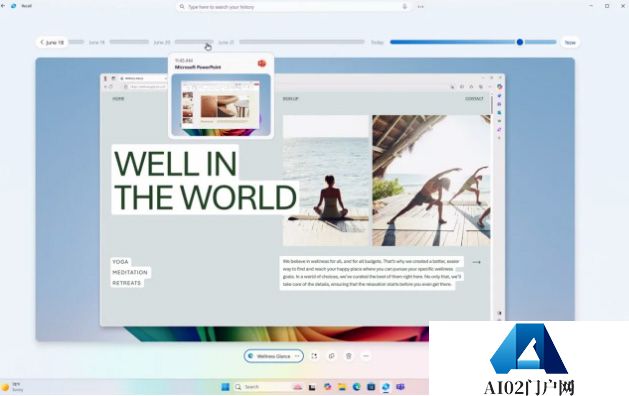
Task: Go back to the June 18 timeline
Action: click(52, 42)
